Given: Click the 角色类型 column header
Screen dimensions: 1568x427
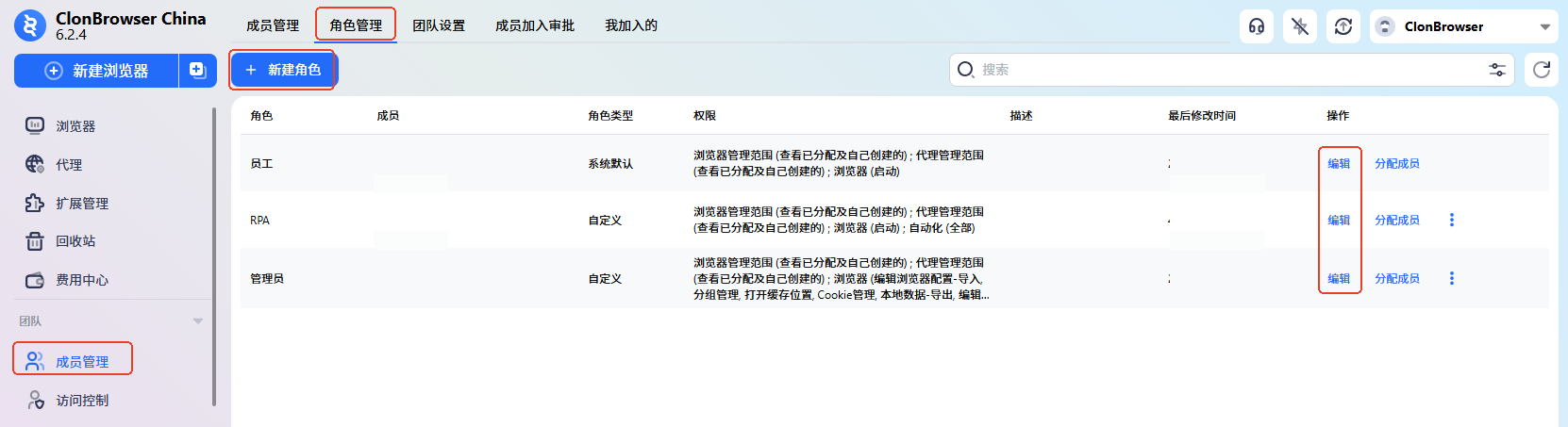Looking at the screenshot, I should point(610,115).
